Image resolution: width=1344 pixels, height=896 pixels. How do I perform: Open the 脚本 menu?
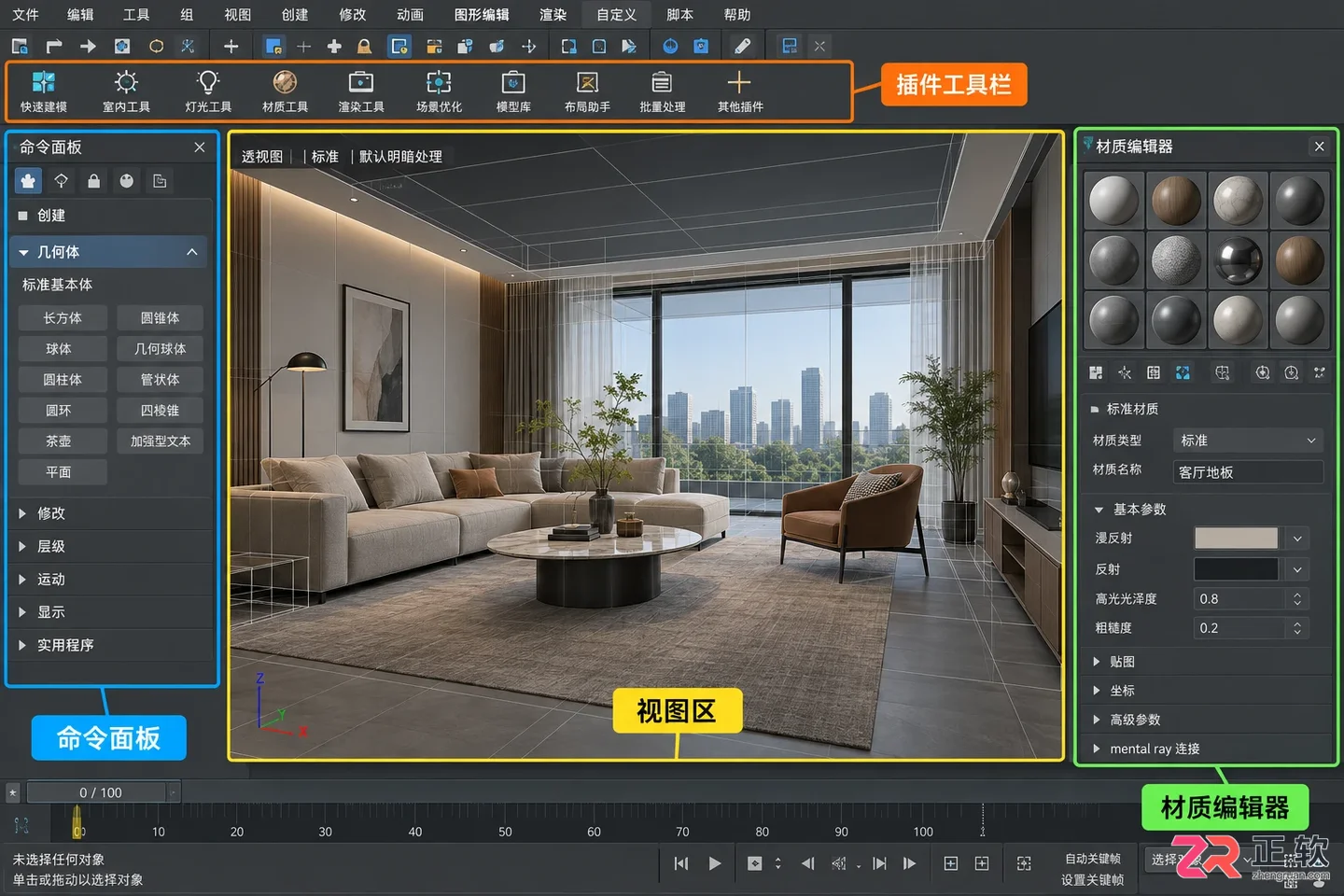[679, 15]
